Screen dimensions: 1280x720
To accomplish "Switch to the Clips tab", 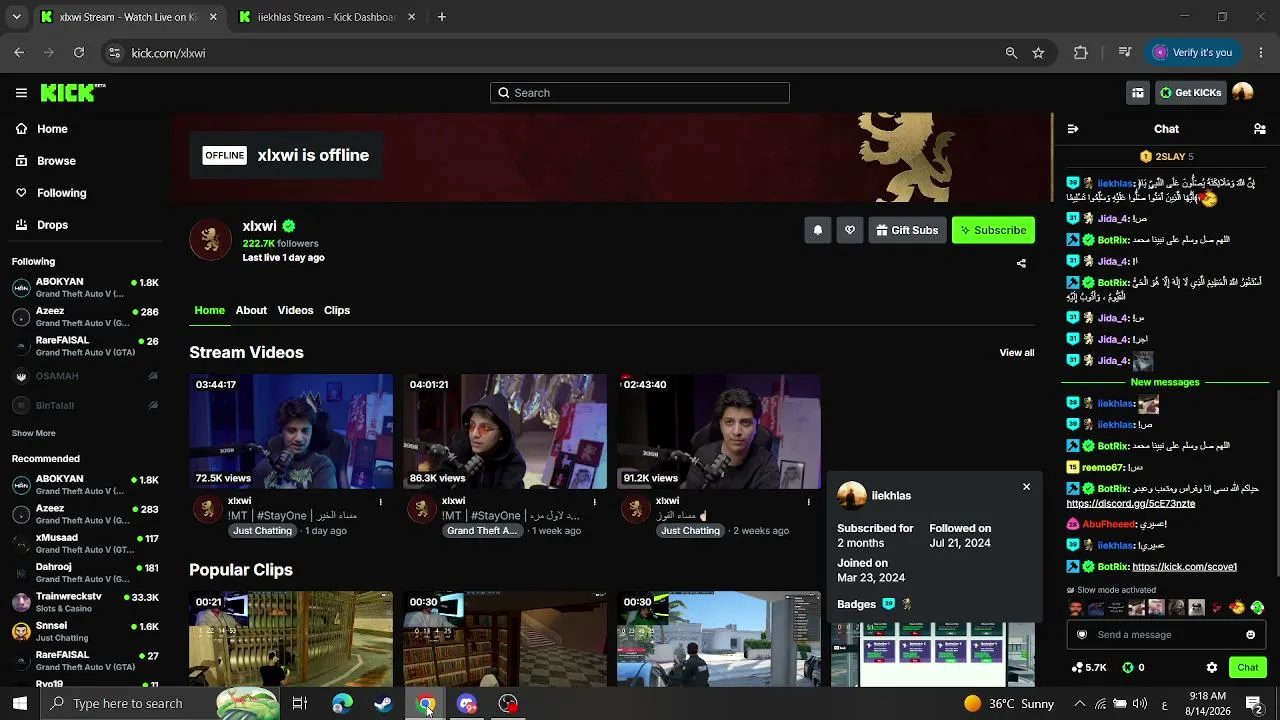I will point(337,310).
